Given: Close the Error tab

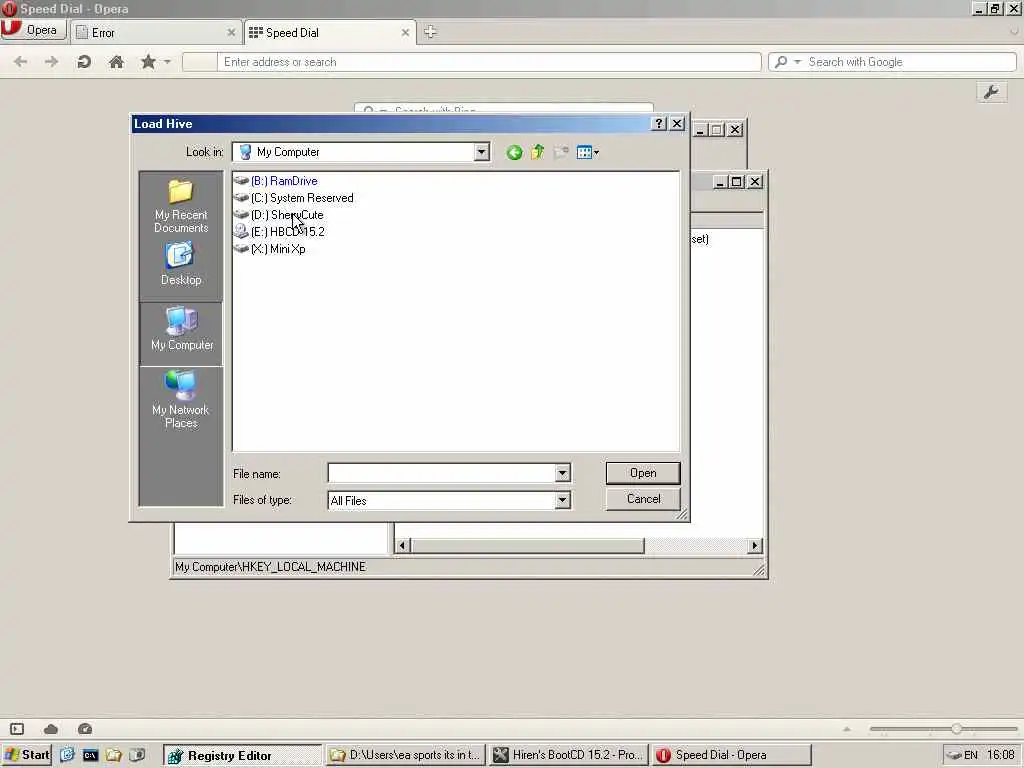Looking at the screenshot, I should click(231, 32).
